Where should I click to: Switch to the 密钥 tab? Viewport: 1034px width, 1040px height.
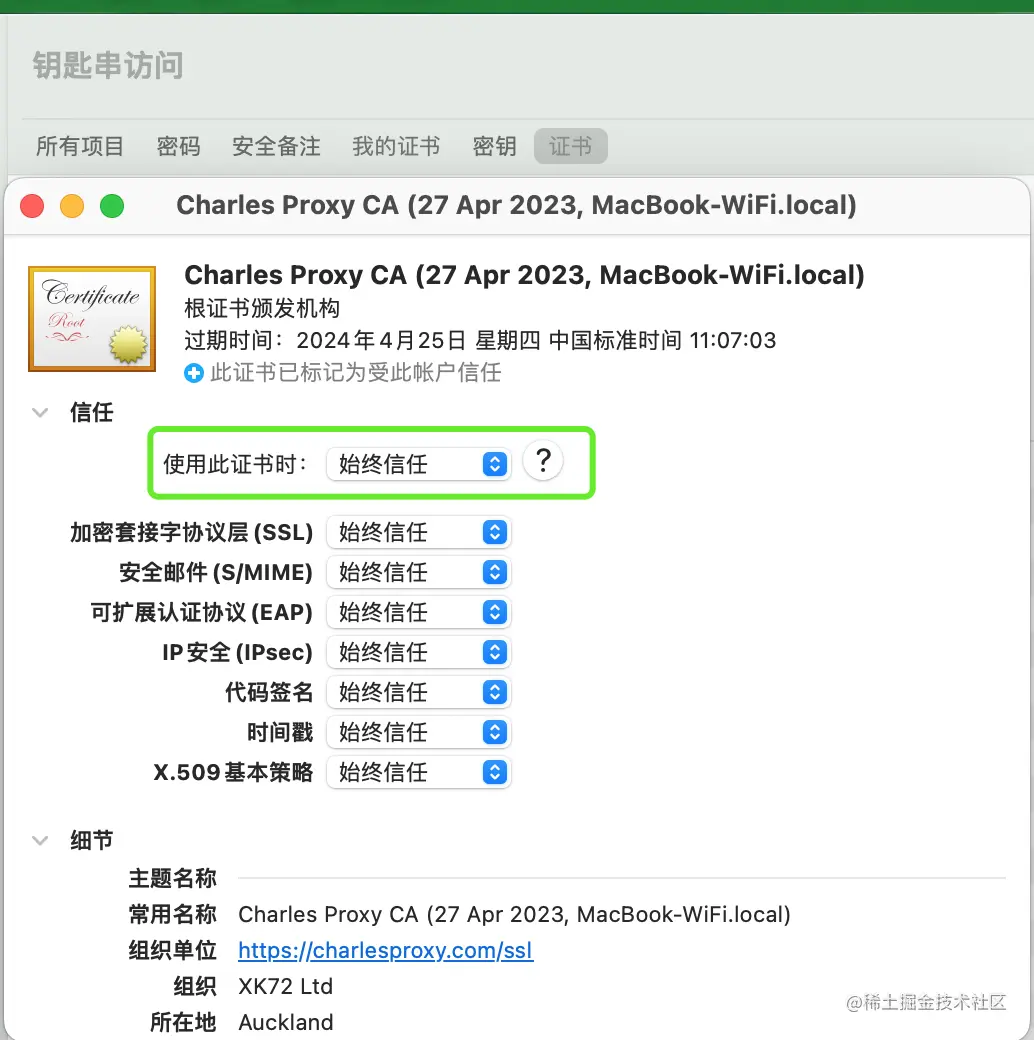pyautogui.click(x=494, y=146)
